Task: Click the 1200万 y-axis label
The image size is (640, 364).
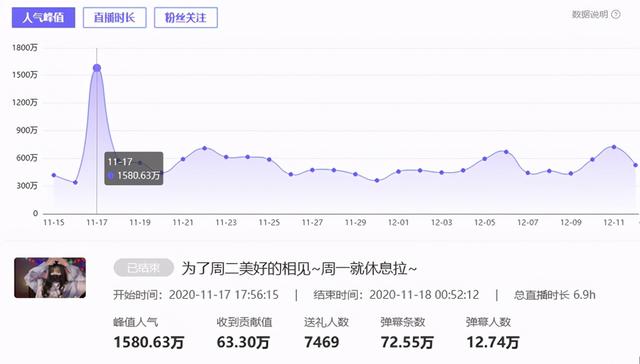Action: [25, 102]
